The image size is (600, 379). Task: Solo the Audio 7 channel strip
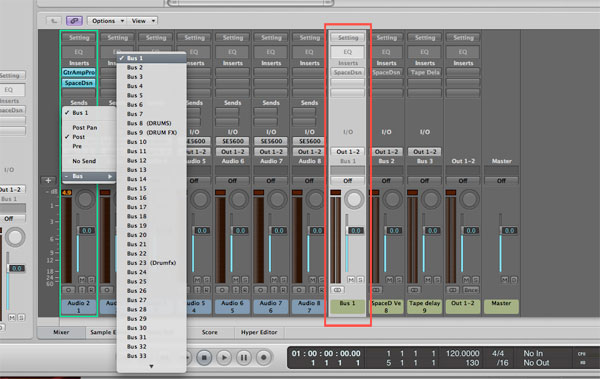(x=283, y=280)
